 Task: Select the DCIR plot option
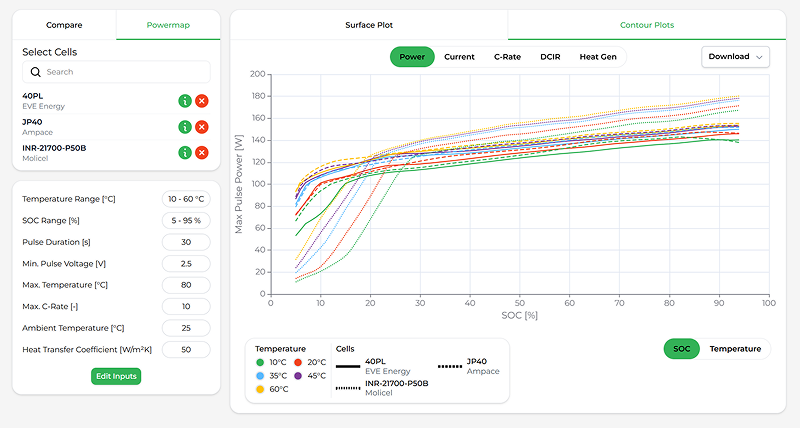550,57
